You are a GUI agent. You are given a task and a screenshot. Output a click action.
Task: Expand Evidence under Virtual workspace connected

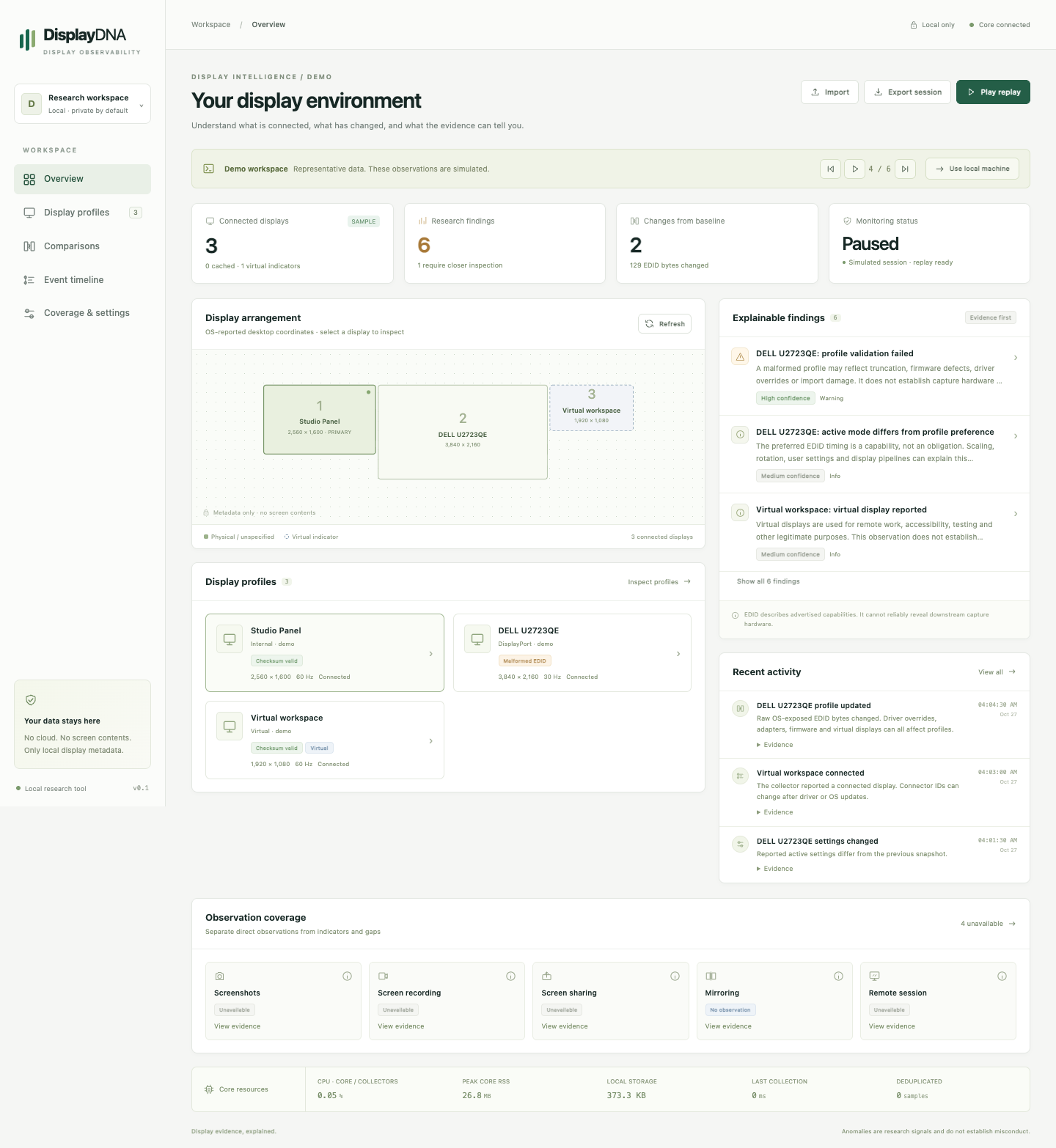775,812
